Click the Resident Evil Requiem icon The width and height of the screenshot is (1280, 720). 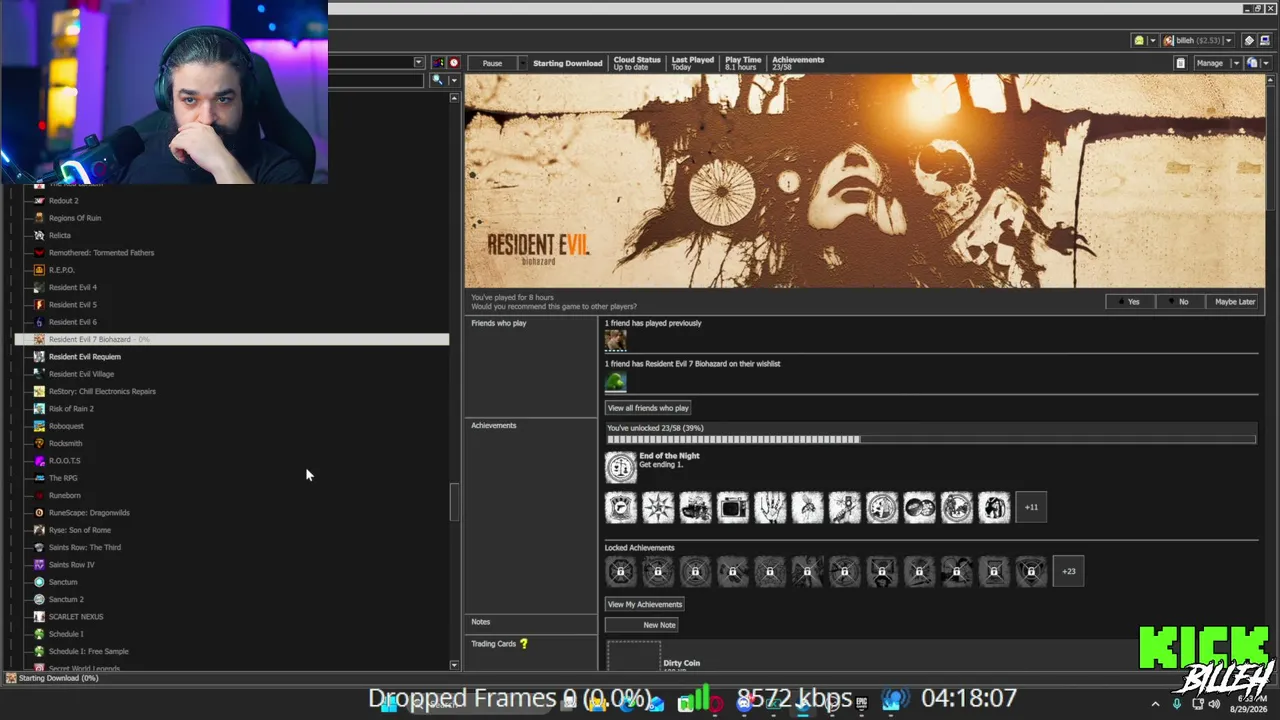[x=39, y=357]
